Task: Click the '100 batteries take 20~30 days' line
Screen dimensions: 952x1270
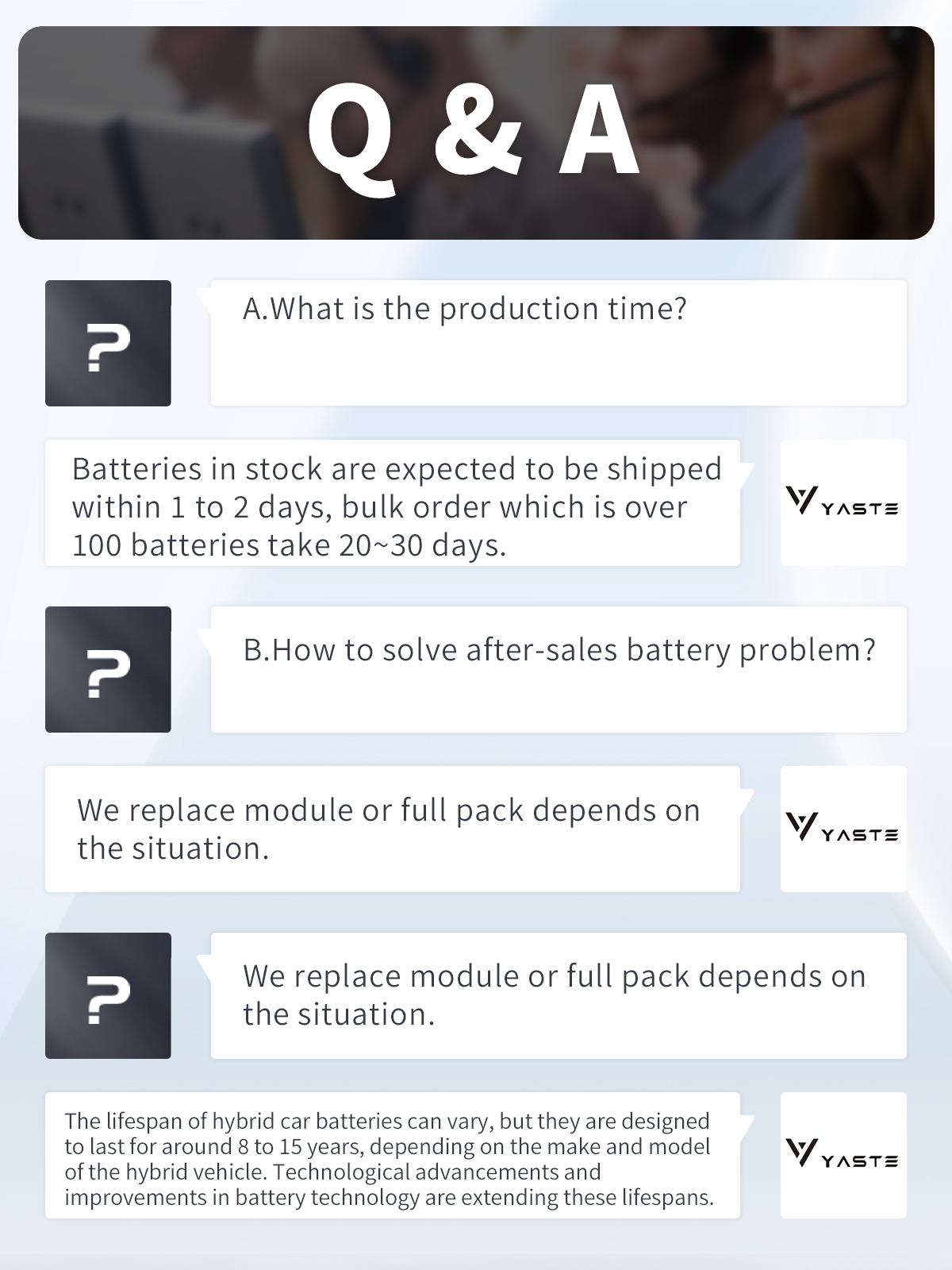Action: [289, 545]
